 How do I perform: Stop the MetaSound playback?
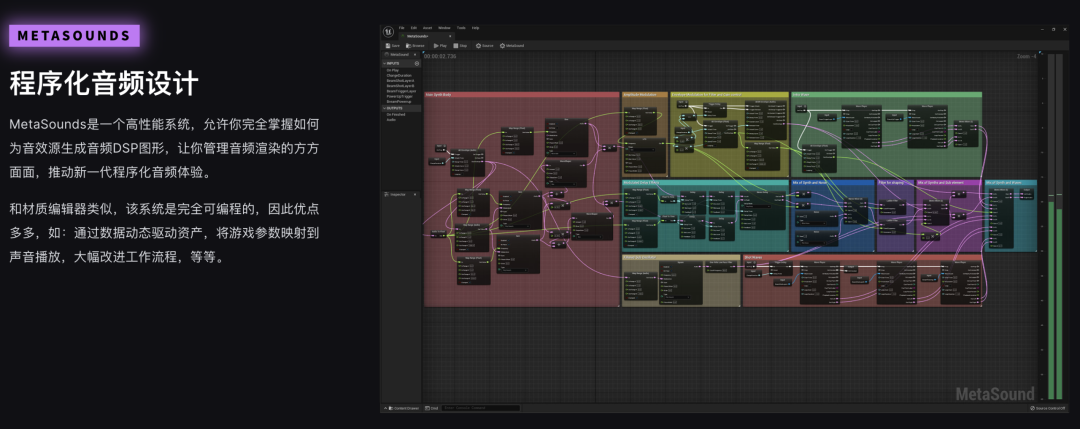pos(461,45)
